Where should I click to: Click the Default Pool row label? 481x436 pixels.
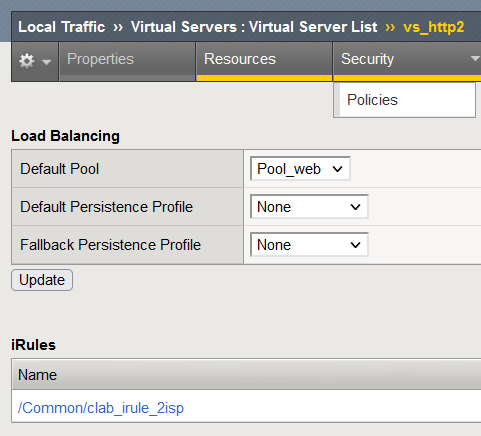60,169
